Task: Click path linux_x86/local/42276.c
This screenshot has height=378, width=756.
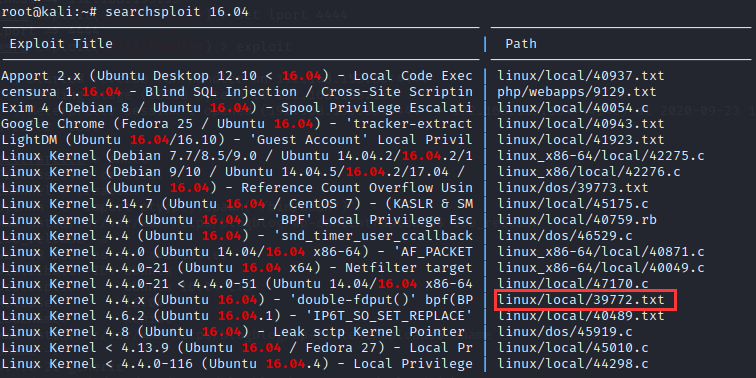Action: click(589, 172)
